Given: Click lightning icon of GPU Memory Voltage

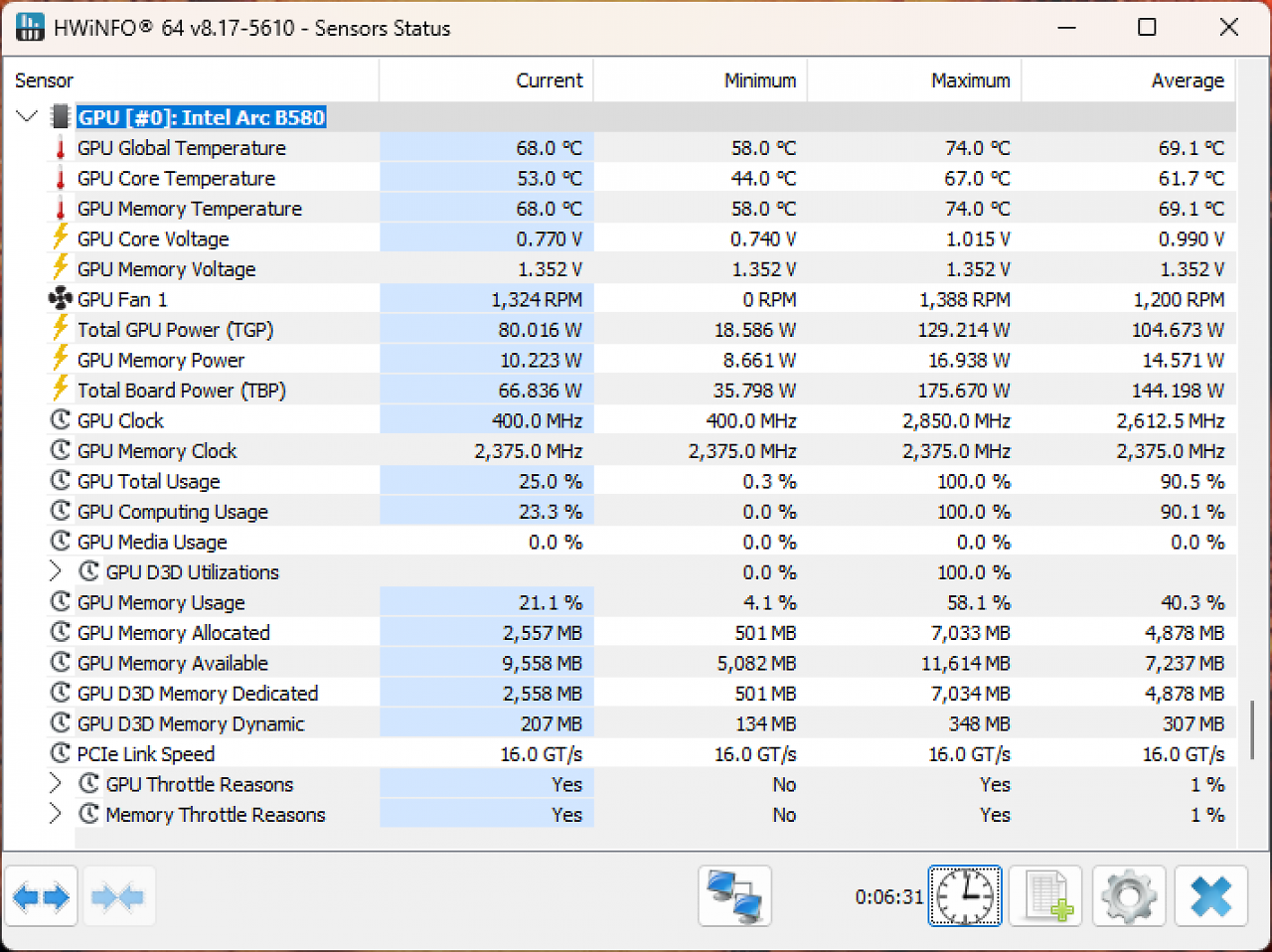Looking at the screenshot, I should 61,268.
